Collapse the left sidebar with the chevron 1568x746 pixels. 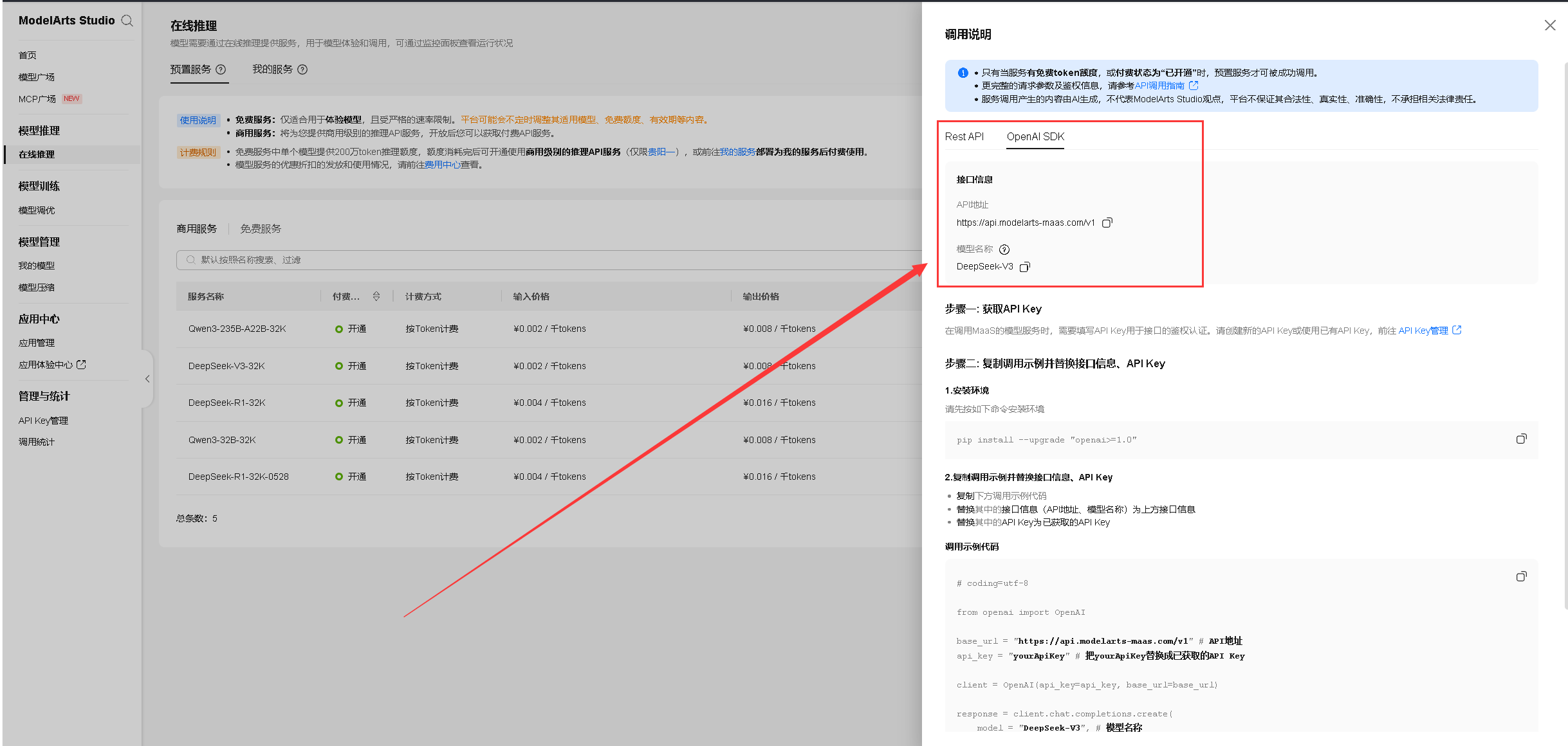click(147, 379)
